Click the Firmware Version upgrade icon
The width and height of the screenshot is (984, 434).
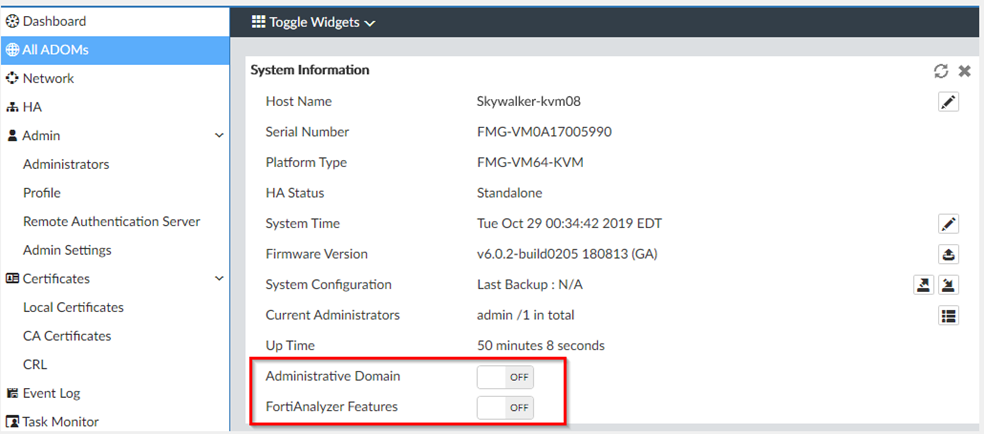[948, 254]
